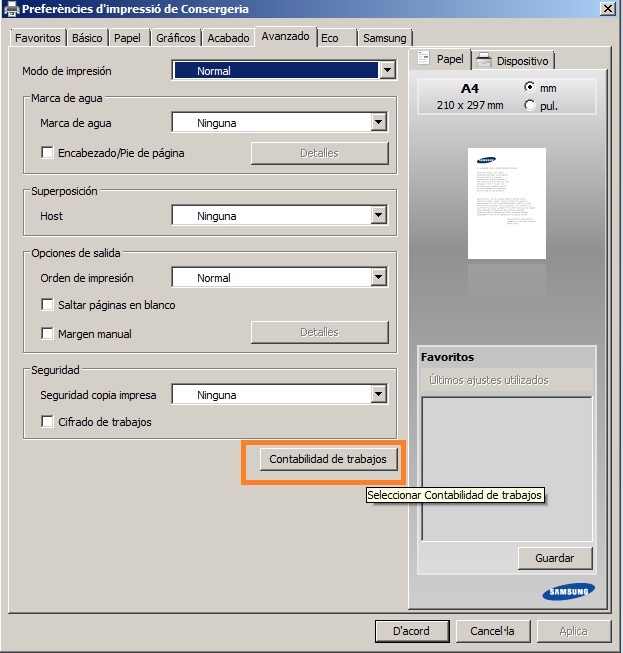The width and height of the screenshot is (623, 653).
Task: Click Detalles button in Marca de agua
Action: click(x=320, y=153)
